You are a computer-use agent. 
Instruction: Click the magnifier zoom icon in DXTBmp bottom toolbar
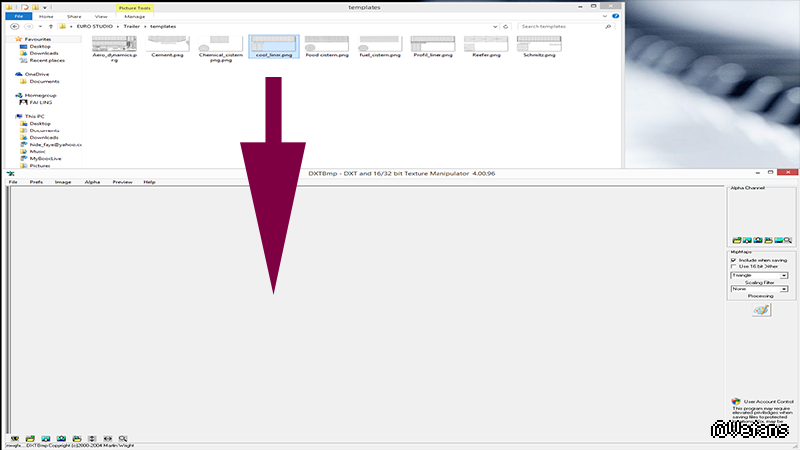click(x=123, y=438)
